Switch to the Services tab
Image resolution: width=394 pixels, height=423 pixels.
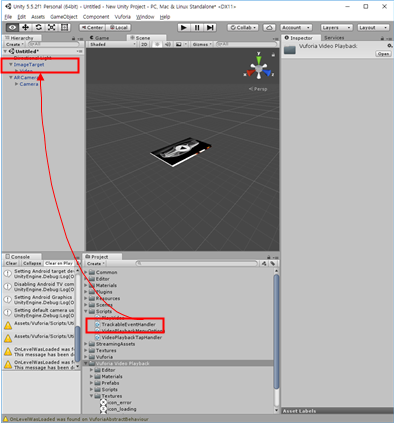334,38
